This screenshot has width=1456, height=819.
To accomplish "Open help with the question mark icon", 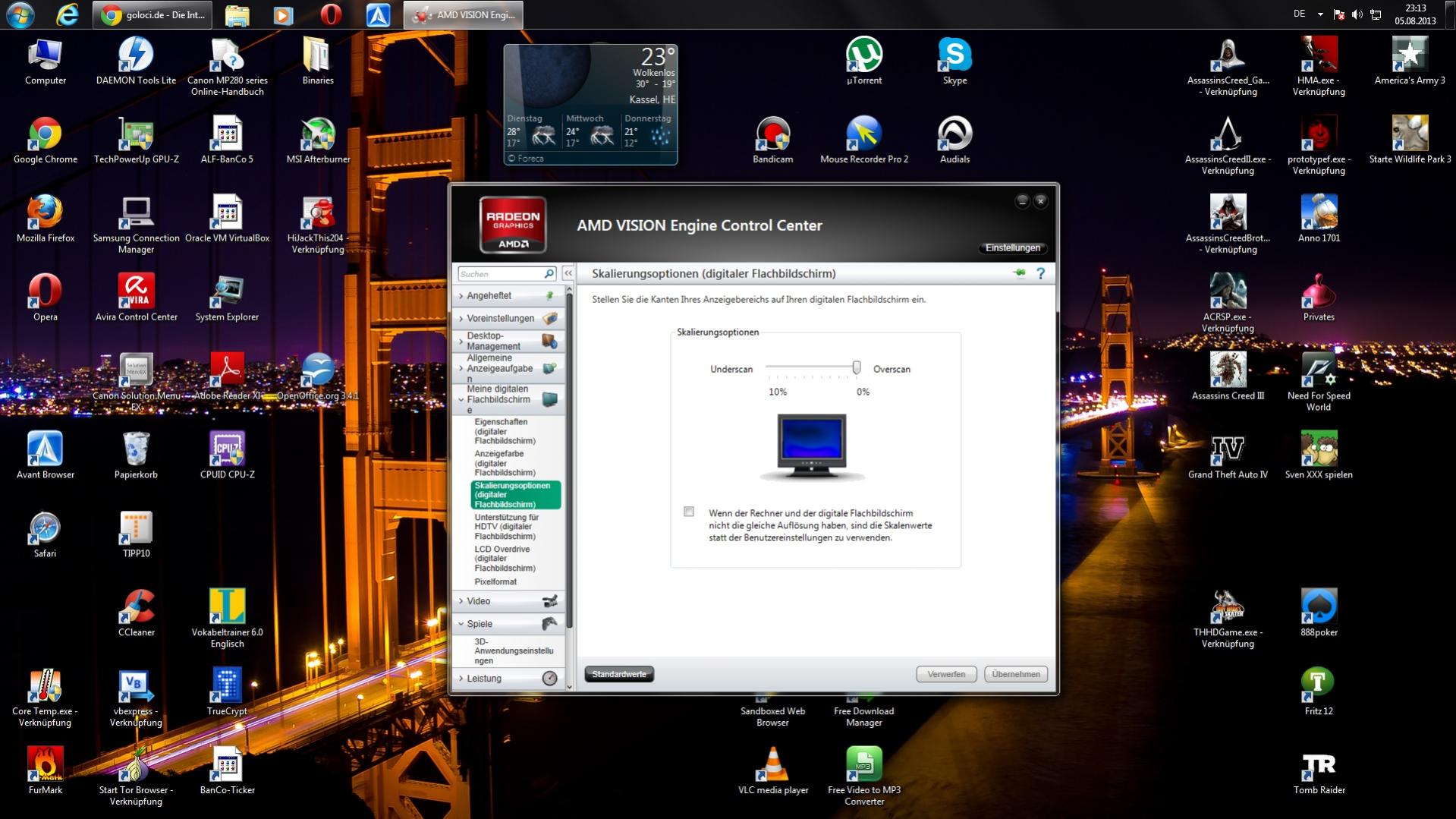I will [1040, 273].
